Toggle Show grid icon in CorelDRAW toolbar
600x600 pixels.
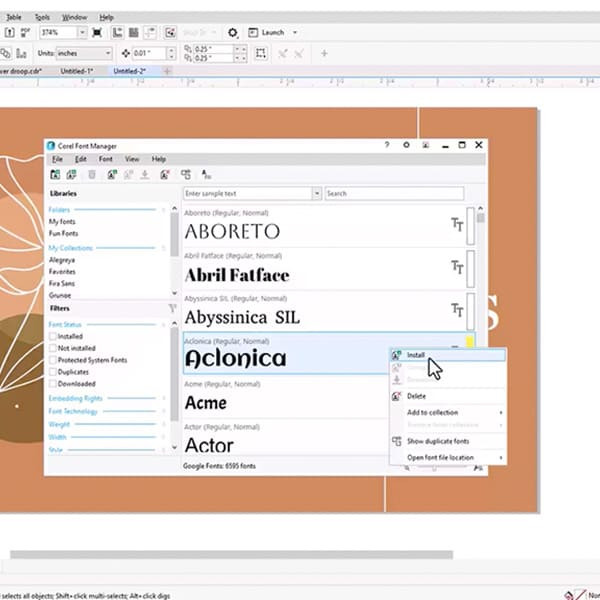(134, 33)
